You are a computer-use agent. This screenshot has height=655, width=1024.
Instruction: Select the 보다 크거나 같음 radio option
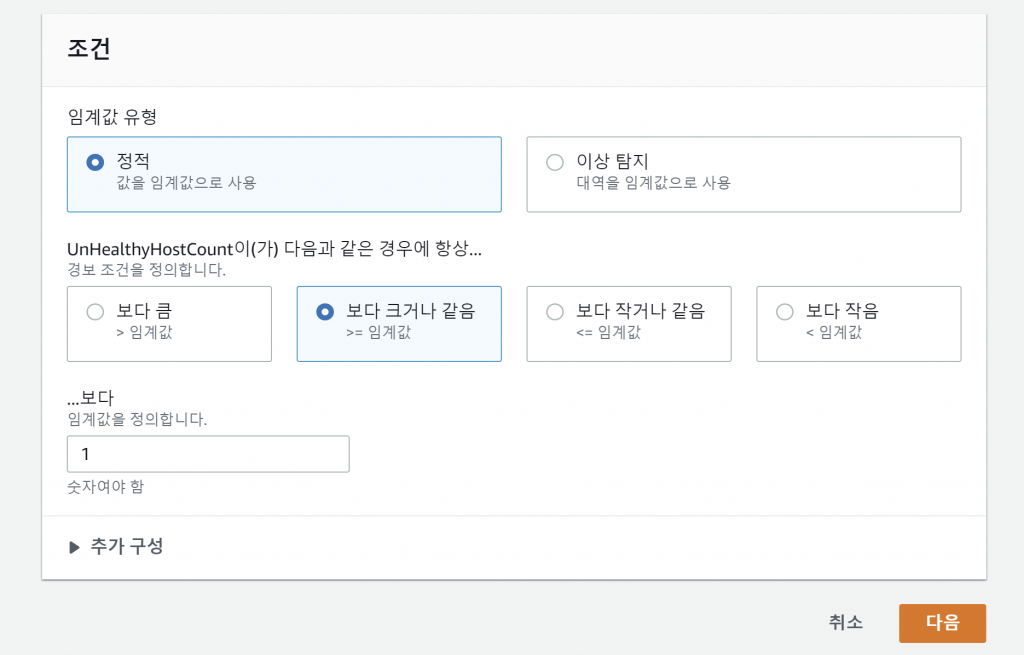coord(325,312)
